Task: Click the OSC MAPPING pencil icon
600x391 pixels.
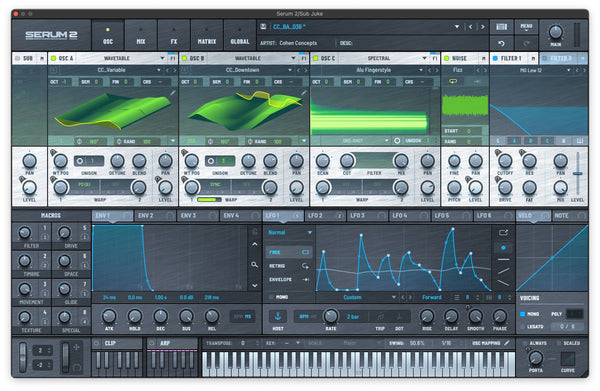Action: click(507, 343)
